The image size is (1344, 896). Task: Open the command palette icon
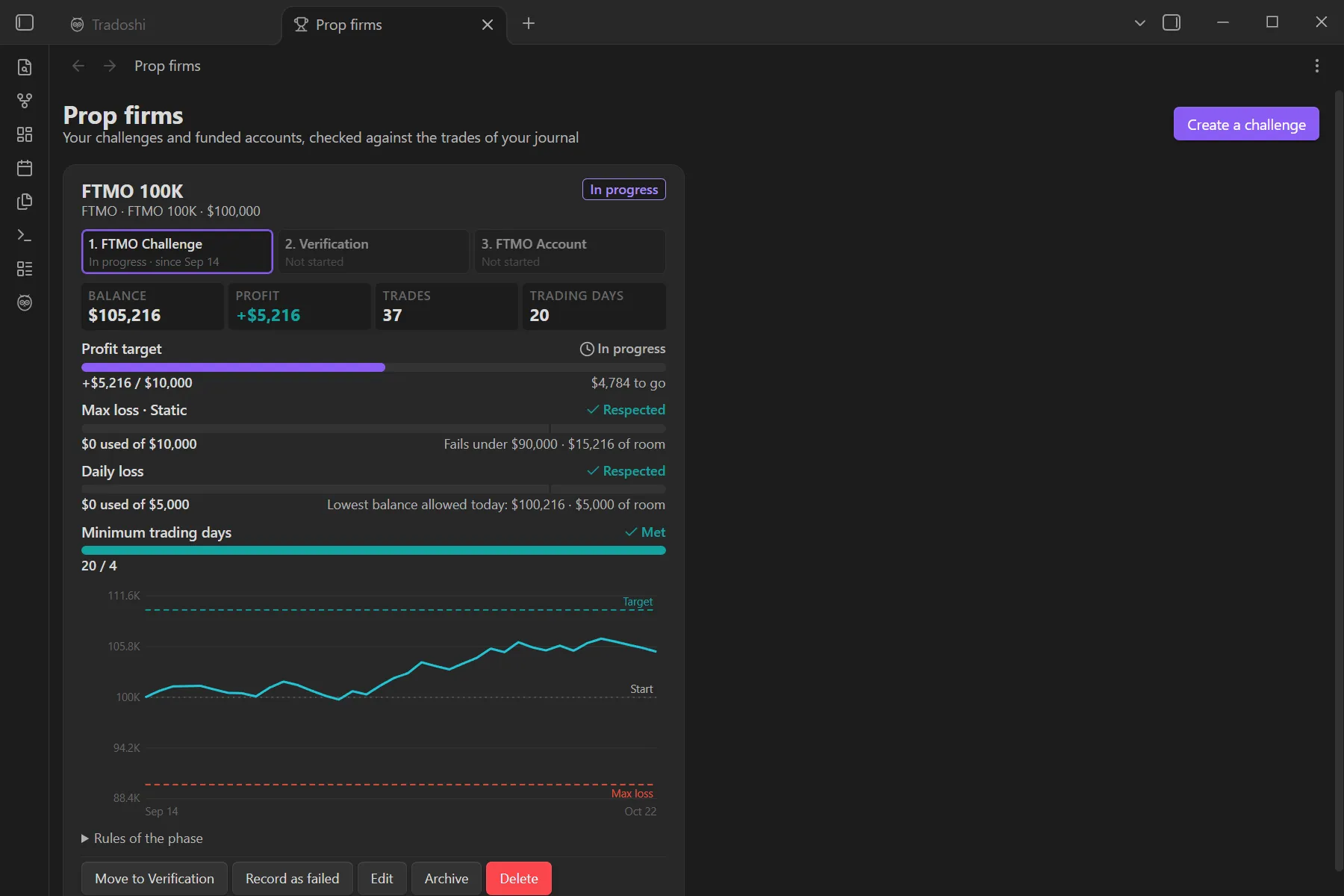pos(25,235)
